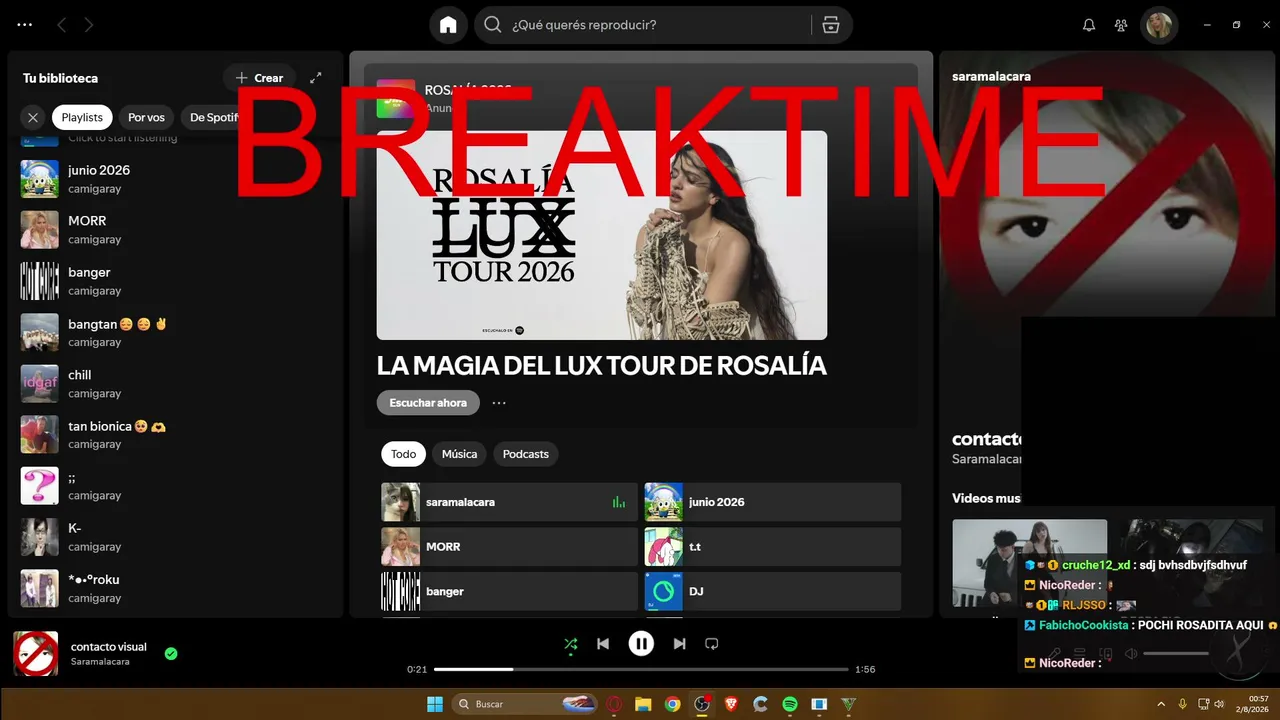
Task: Open the K- playlist in library
Action: [175, 537]
